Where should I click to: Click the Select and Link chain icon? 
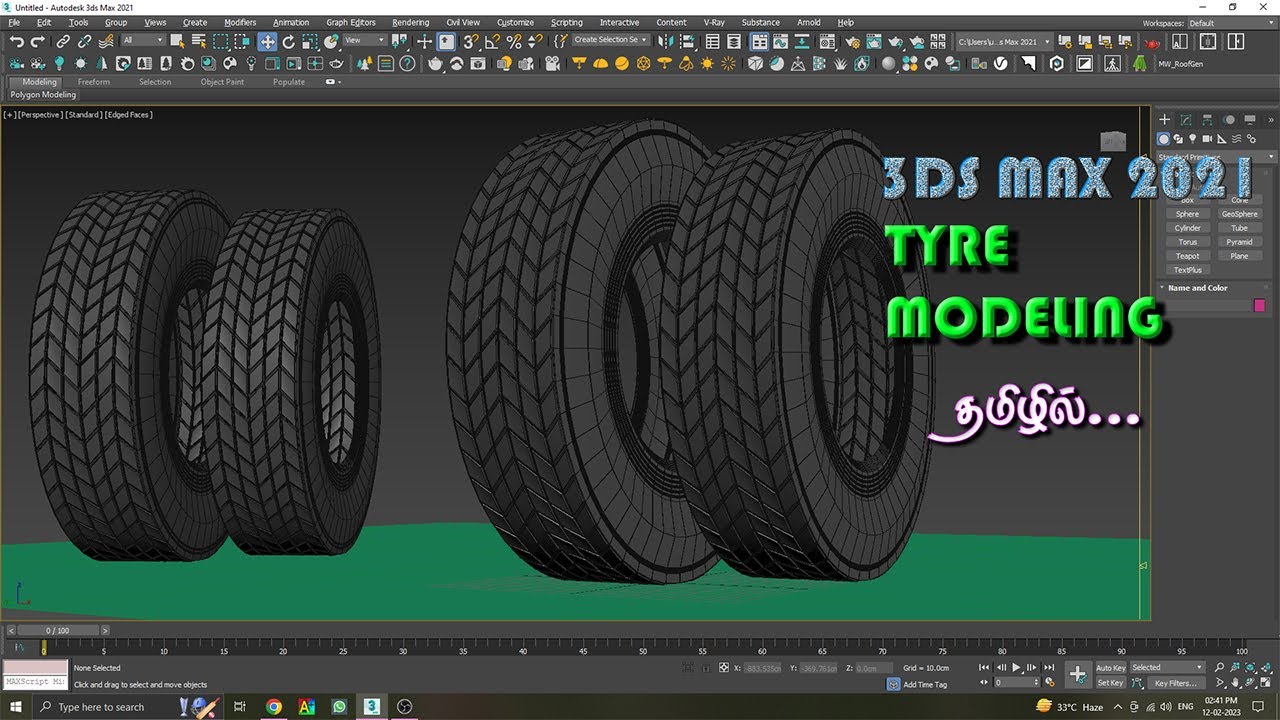[x=62, y=41]
